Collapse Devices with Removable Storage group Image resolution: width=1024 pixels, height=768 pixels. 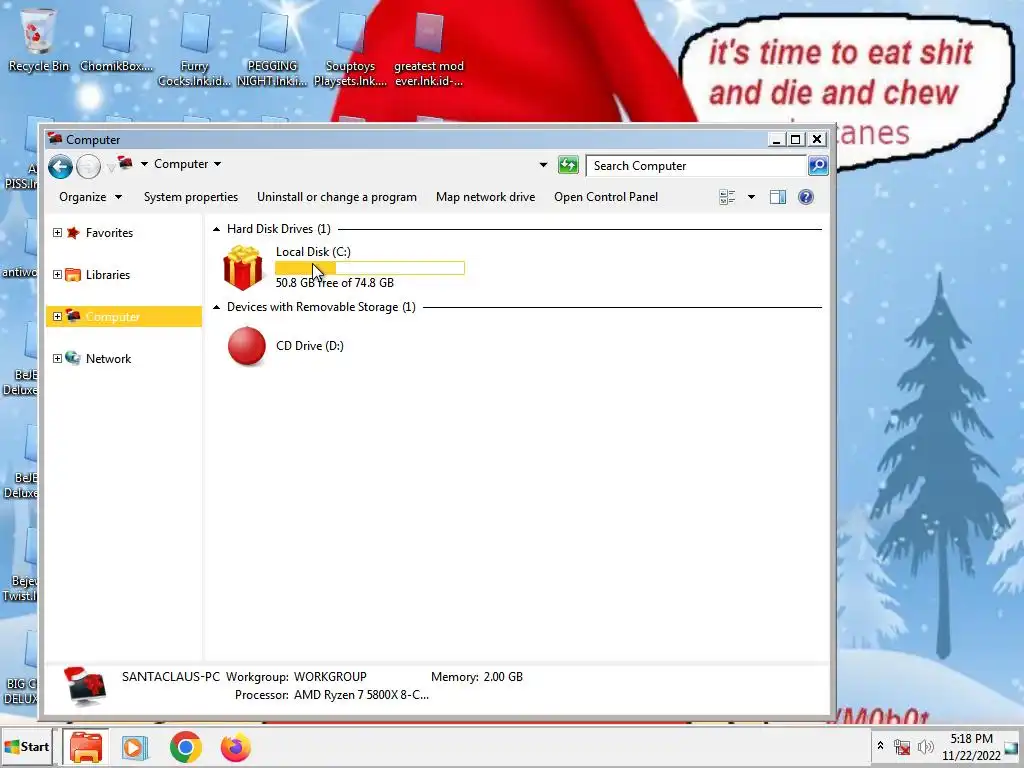point(216,308)
